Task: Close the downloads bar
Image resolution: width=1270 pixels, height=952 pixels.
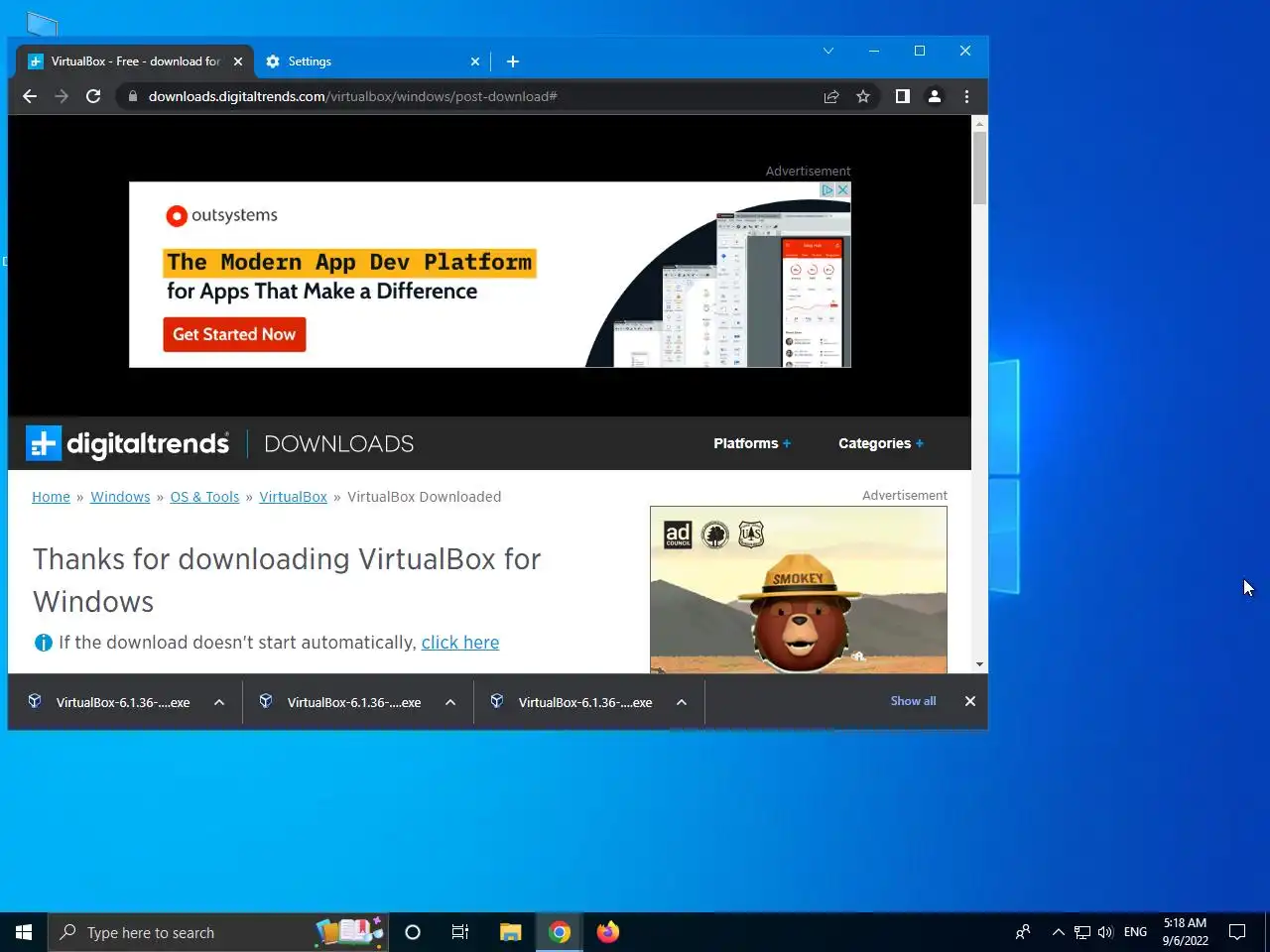Action: (970, 701)
